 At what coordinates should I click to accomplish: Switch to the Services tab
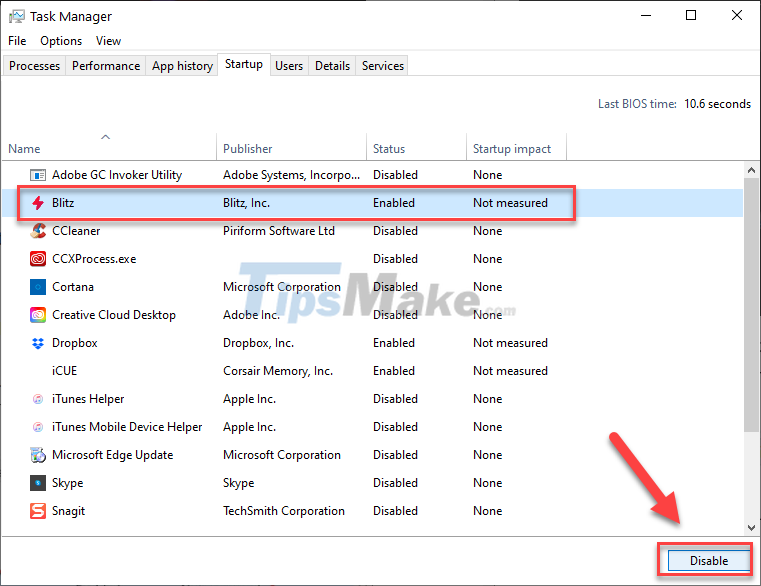pyautogui.click(x=383, y=66)
